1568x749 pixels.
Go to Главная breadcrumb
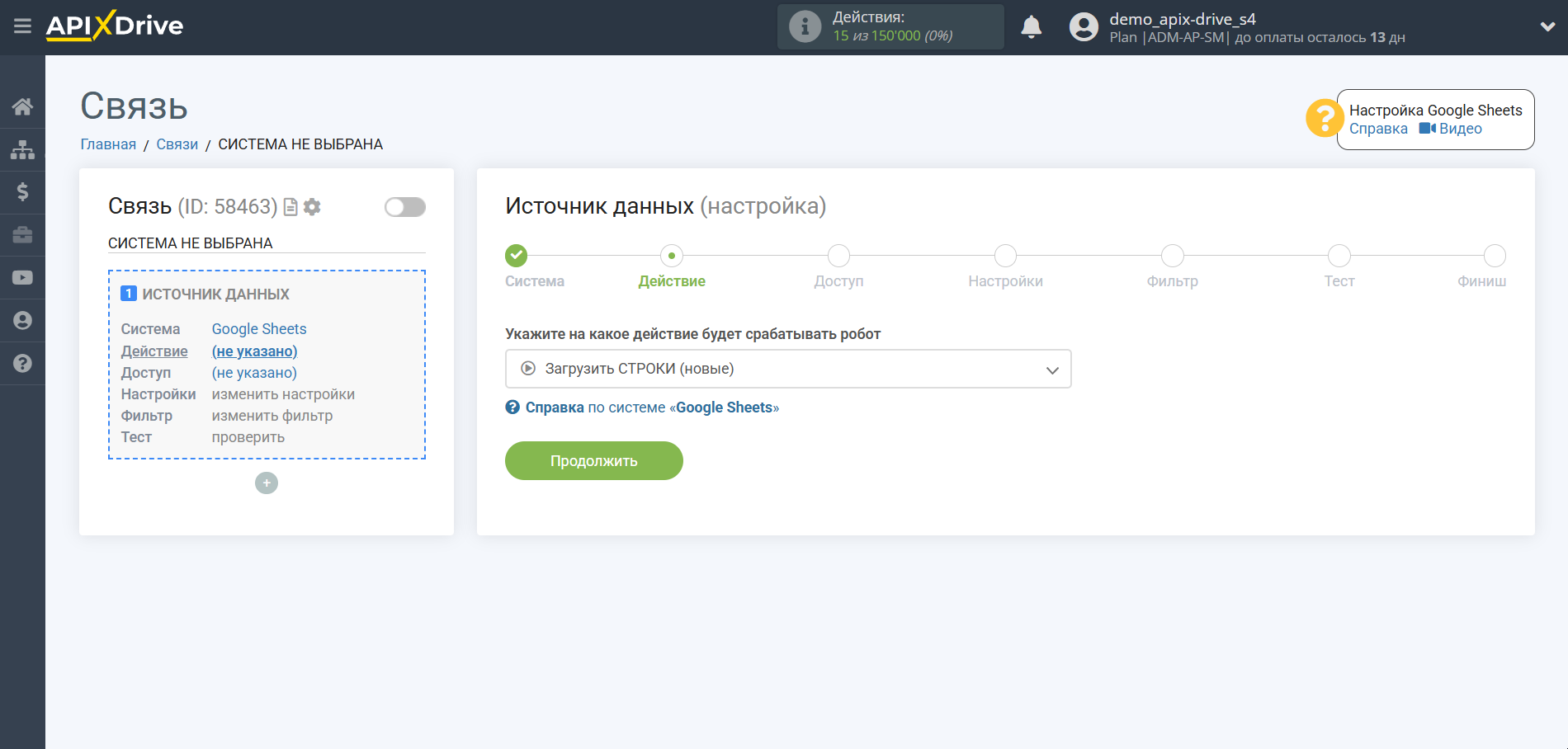click(107, 144)
